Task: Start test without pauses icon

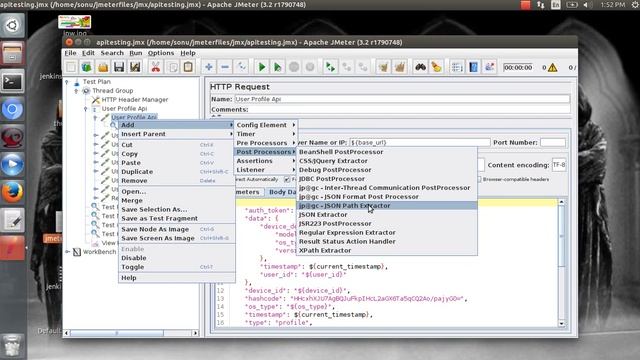Action: point(278,67)
